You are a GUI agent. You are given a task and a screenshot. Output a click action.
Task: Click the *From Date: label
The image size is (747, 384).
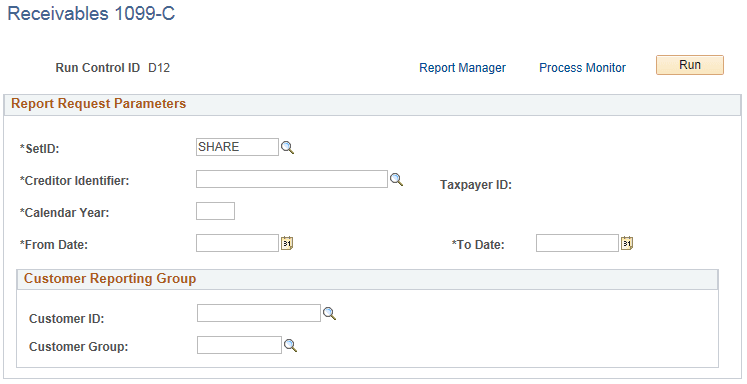pos(54,245)
